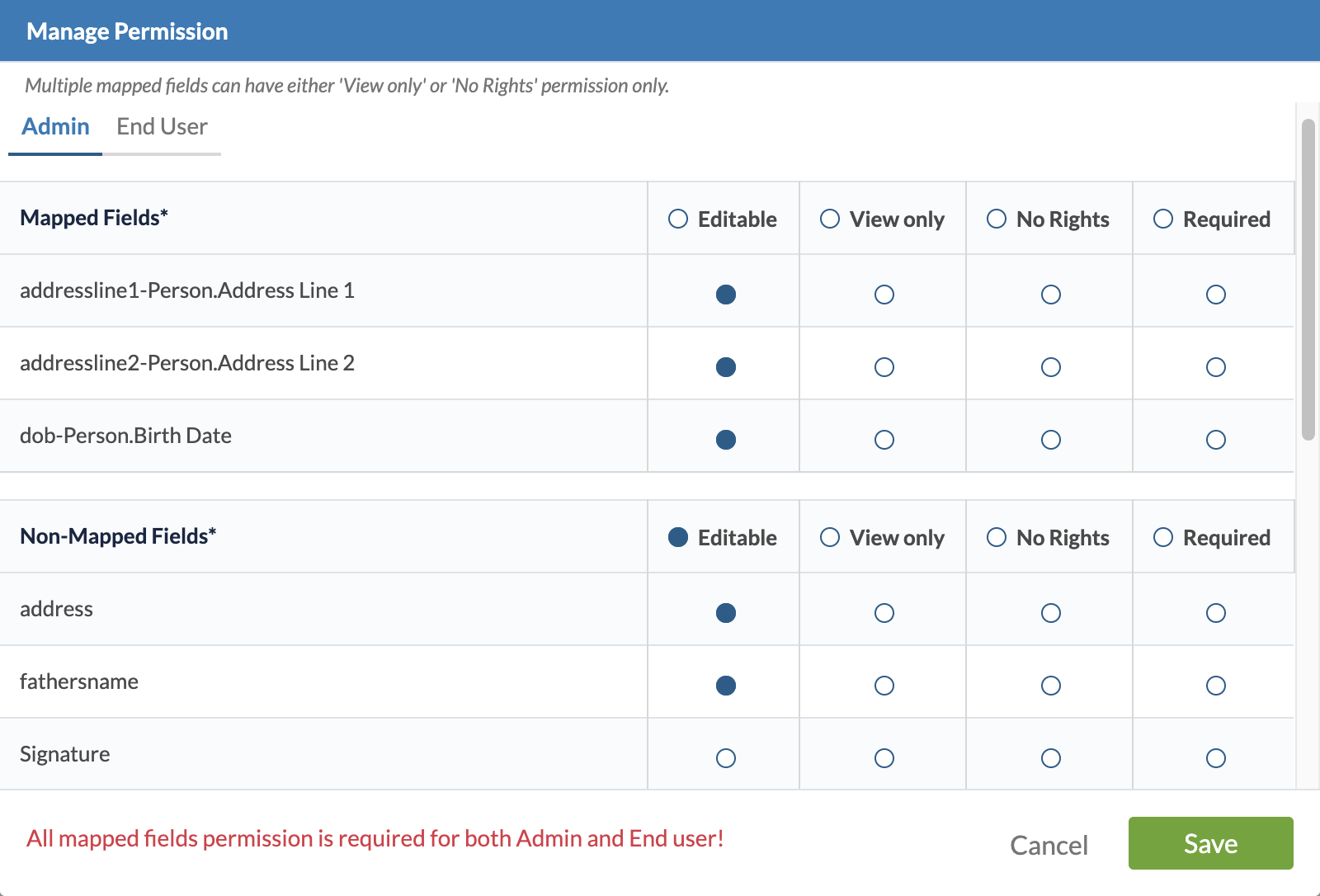Set address field to View only
The width and height of the screenshot is (1320, 896).
[884, 613]
